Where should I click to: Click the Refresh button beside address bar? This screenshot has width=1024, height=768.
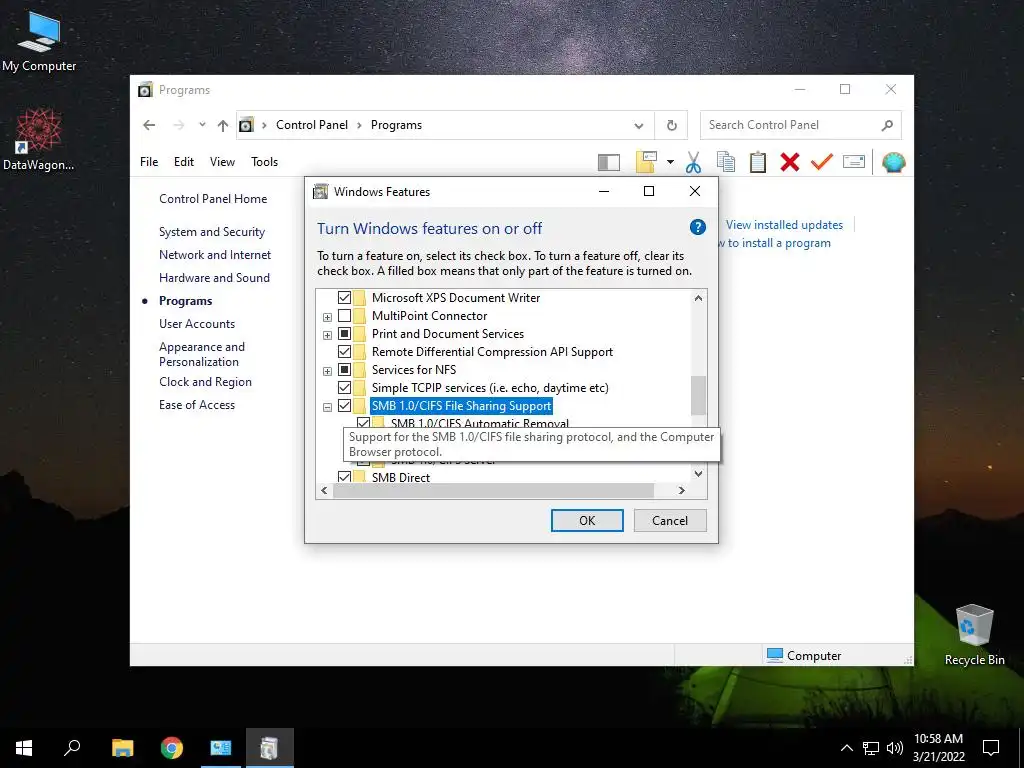(671, 125)
